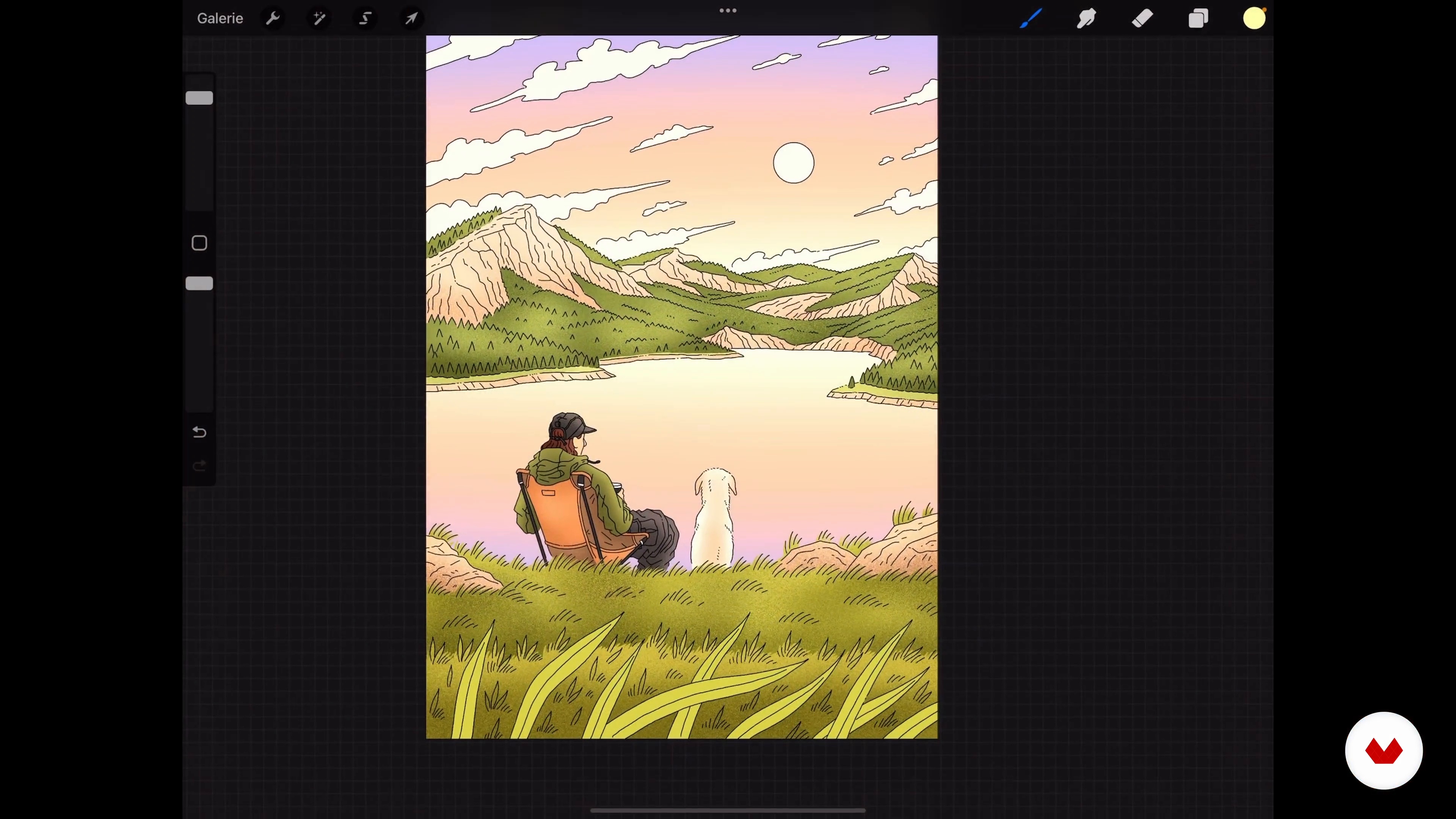Click the brush opacity slider handle
This screenshot has height=819, width=1456.
199,283
